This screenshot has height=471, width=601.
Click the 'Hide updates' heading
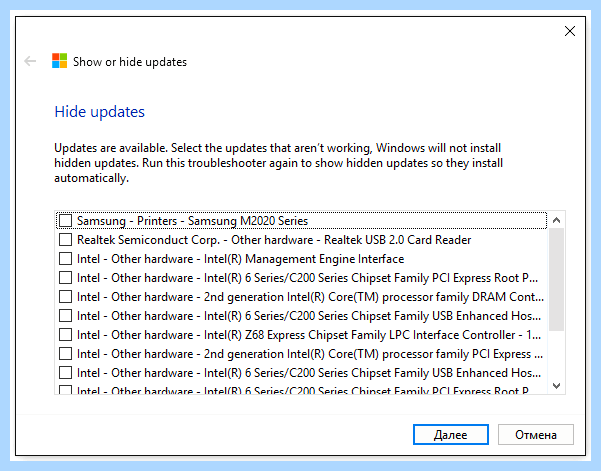100,112
